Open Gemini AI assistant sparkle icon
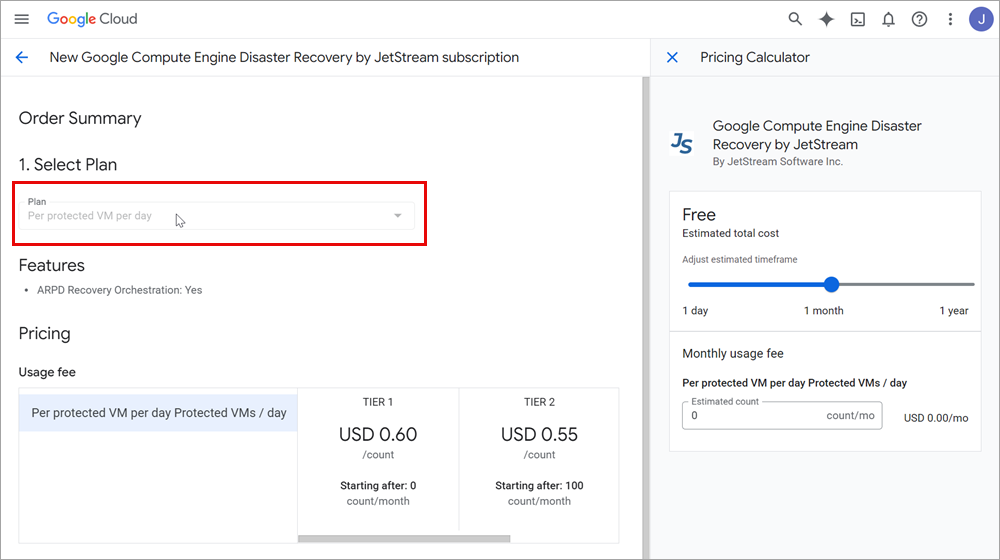 [826, 19]
